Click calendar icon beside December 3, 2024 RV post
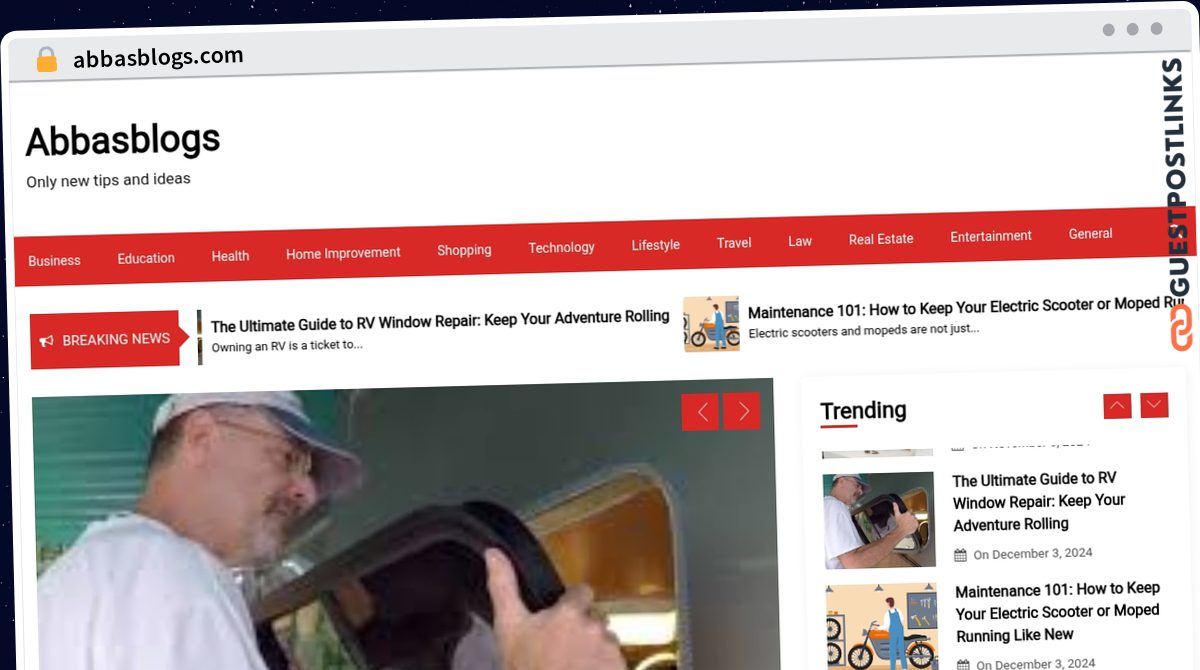This screenshot has width=1200, height=670. click(x=960, y=555)
